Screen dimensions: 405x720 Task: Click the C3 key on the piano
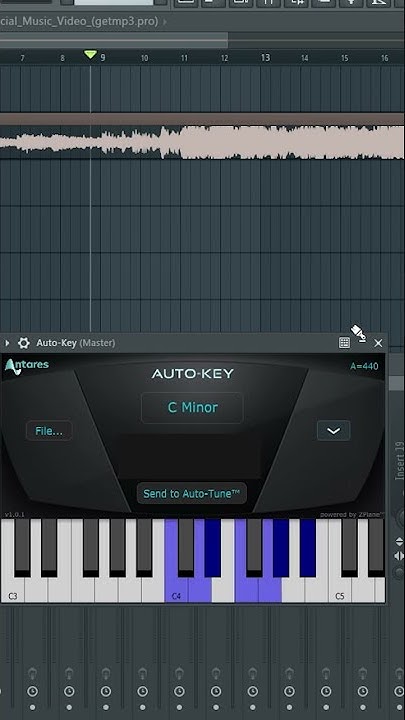pos(12,590)
